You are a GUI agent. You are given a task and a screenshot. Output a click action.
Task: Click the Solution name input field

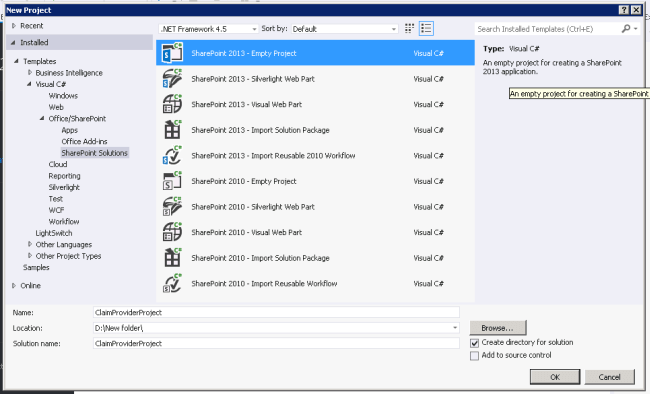(x=276, y=343)
